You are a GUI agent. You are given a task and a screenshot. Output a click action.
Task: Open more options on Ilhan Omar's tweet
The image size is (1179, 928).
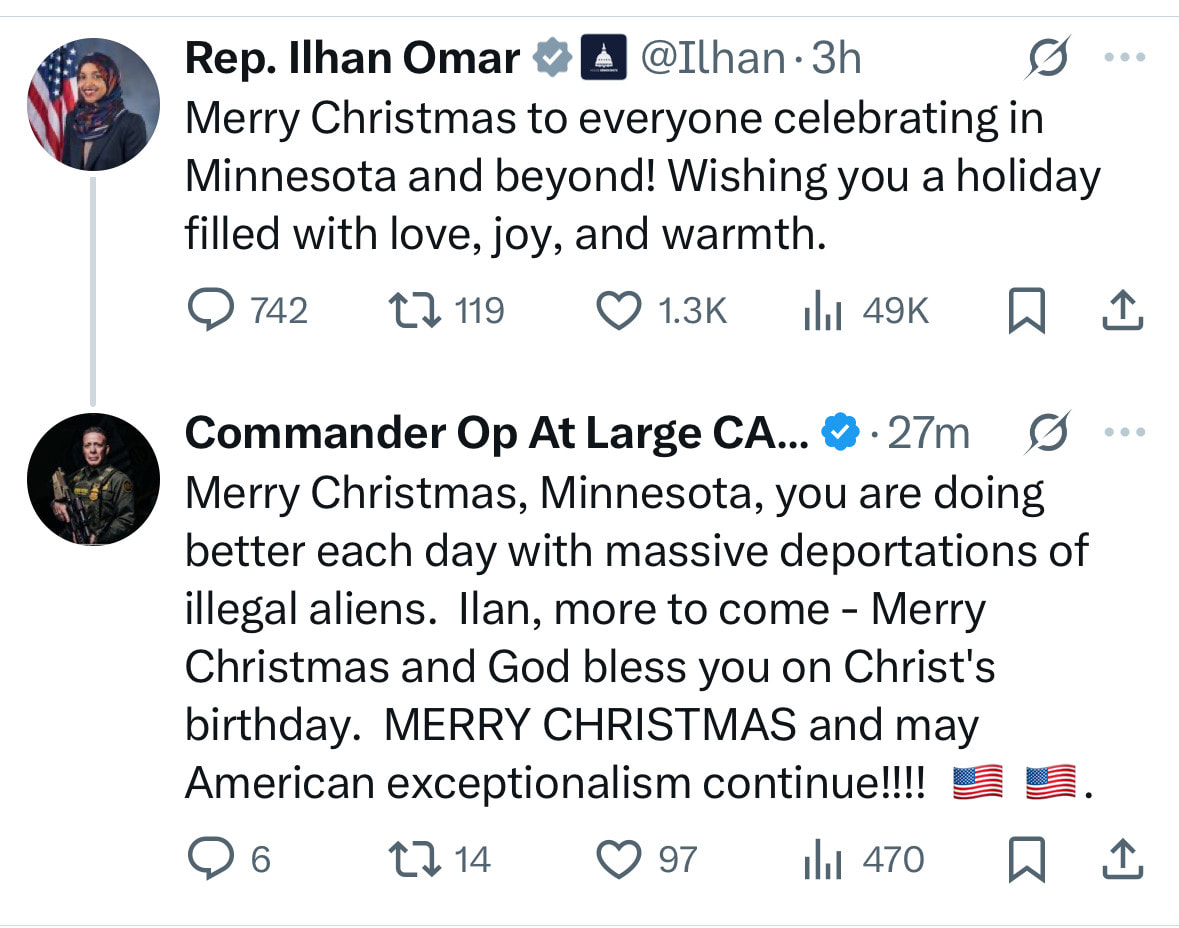click(x=1124, y=59)
